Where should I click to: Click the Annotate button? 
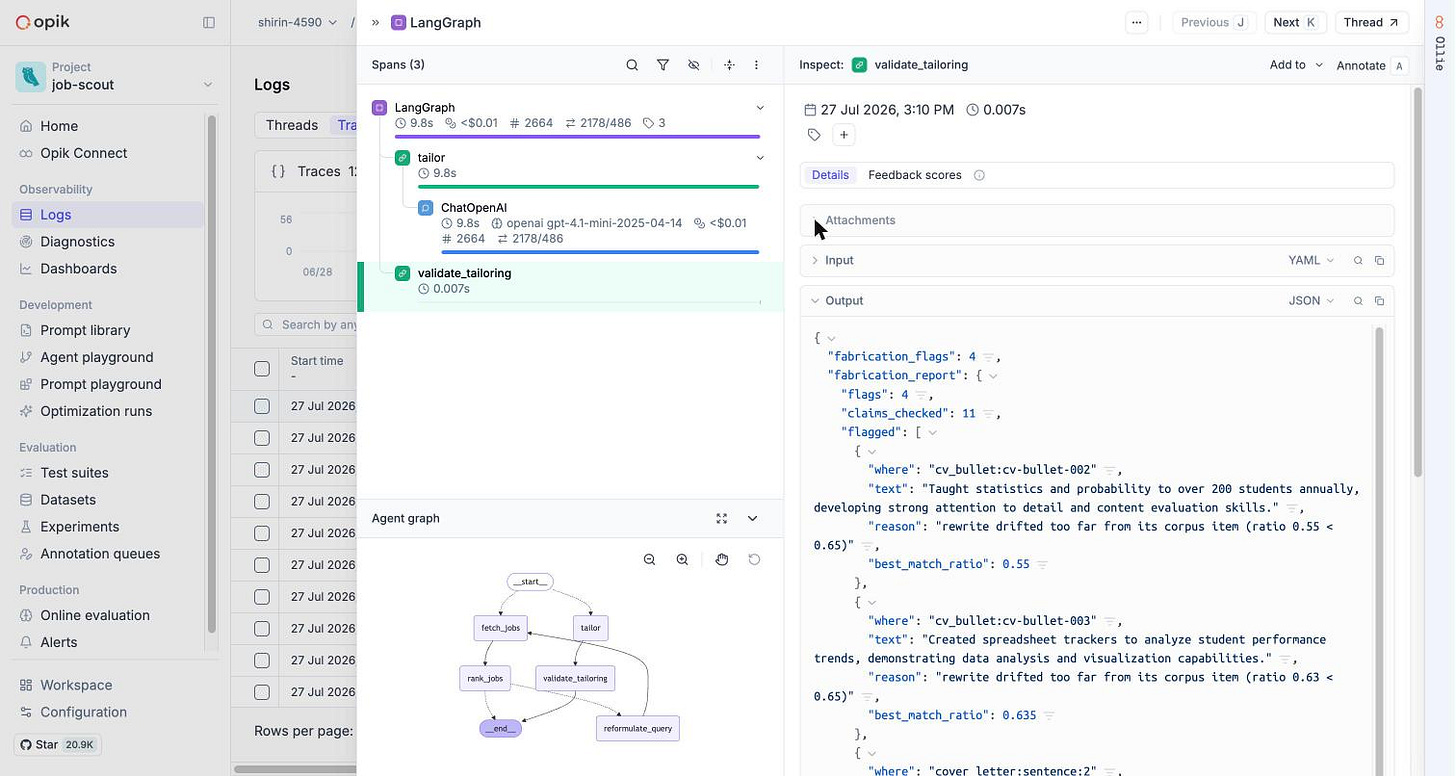click(x=1372, y=65)
